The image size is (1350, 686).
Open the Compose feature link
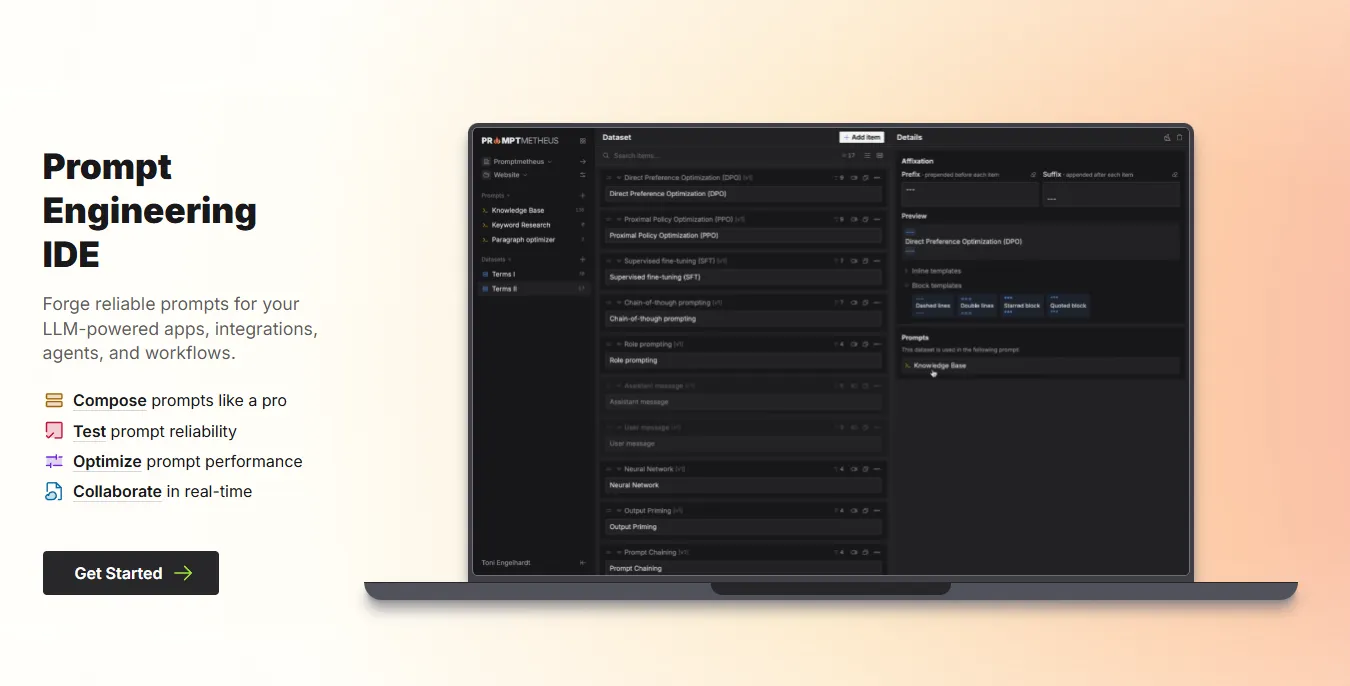[x=110, y=401]
